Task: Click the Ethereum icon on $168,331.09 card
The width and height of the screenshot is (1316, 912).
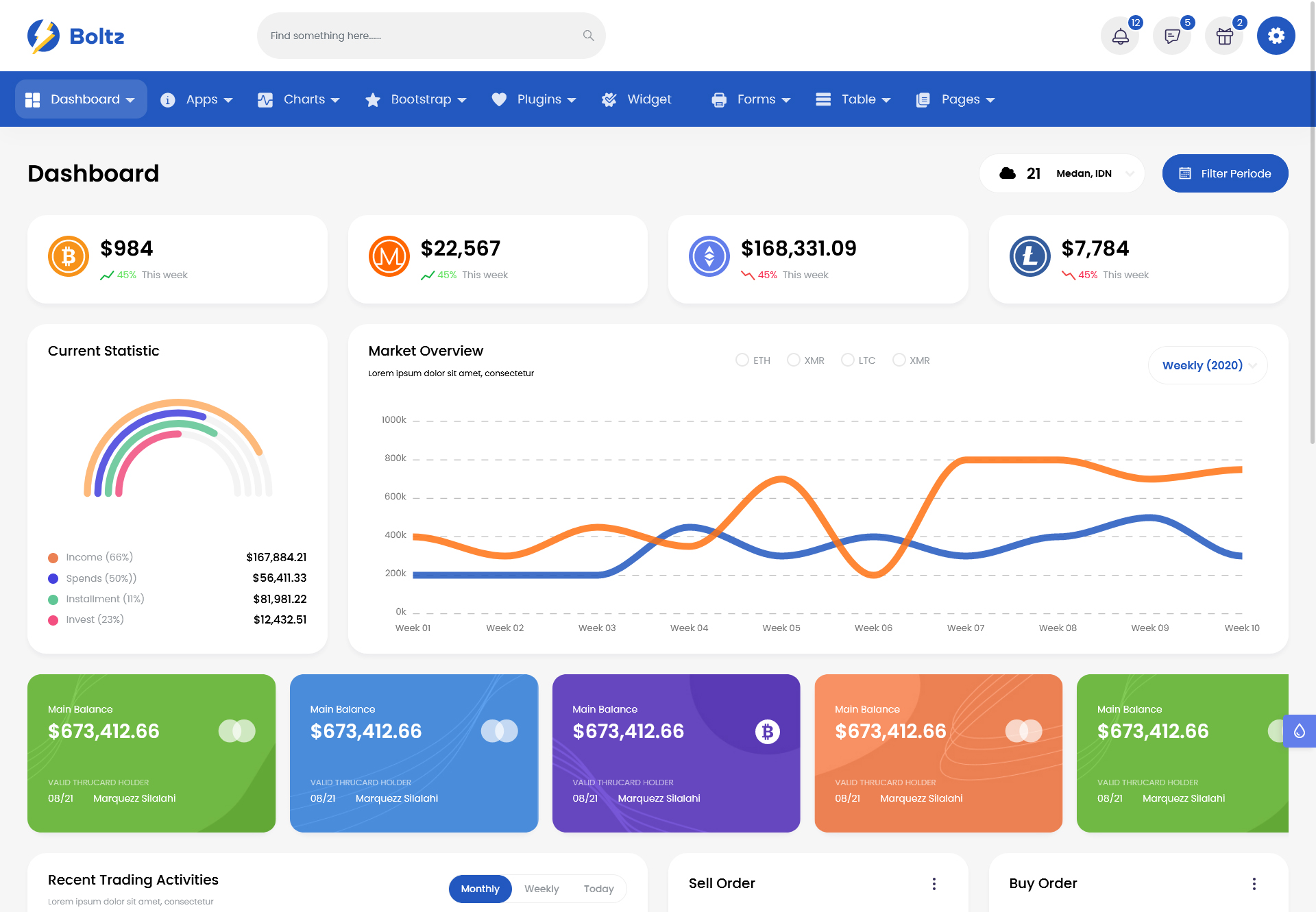Action: pos(709,256)
